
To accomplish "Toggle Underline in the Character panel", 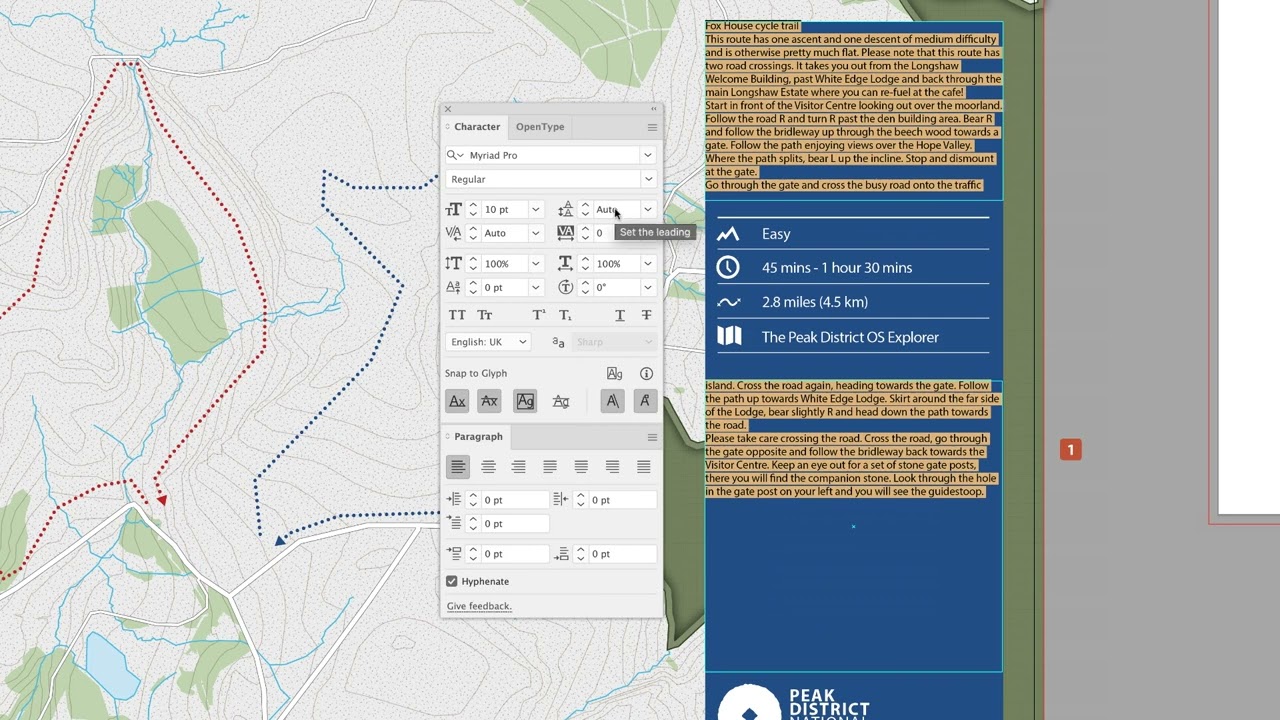I will (620, 315).
